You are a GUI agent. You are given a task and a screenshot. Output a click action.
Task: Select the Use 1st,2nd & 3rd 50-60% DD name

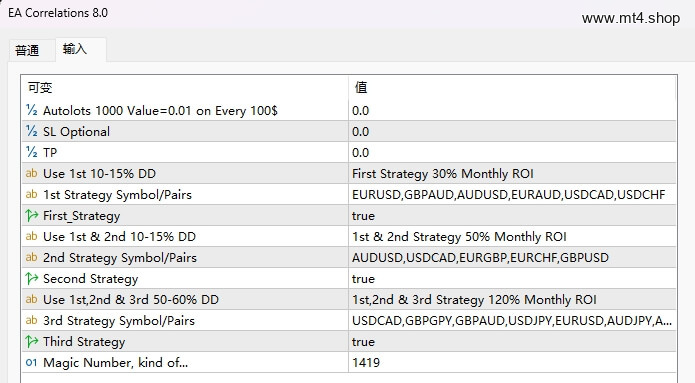(x=131, y=300)
